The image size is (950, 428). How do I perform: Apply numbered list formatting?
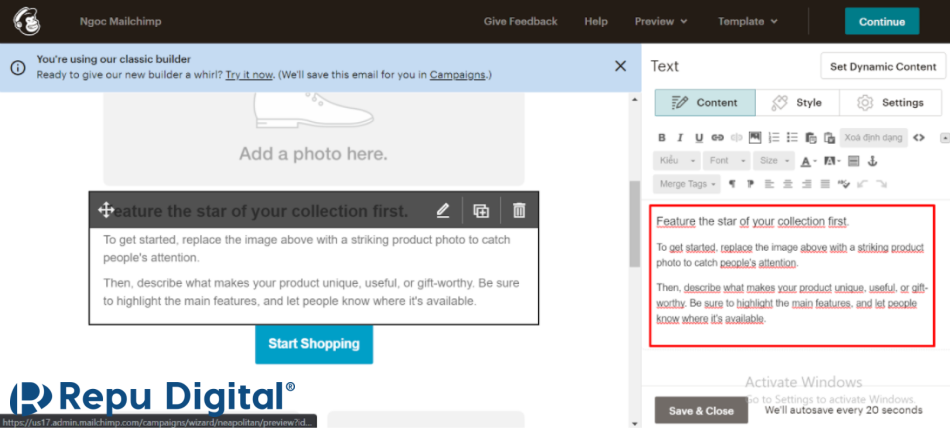point(774,138)
